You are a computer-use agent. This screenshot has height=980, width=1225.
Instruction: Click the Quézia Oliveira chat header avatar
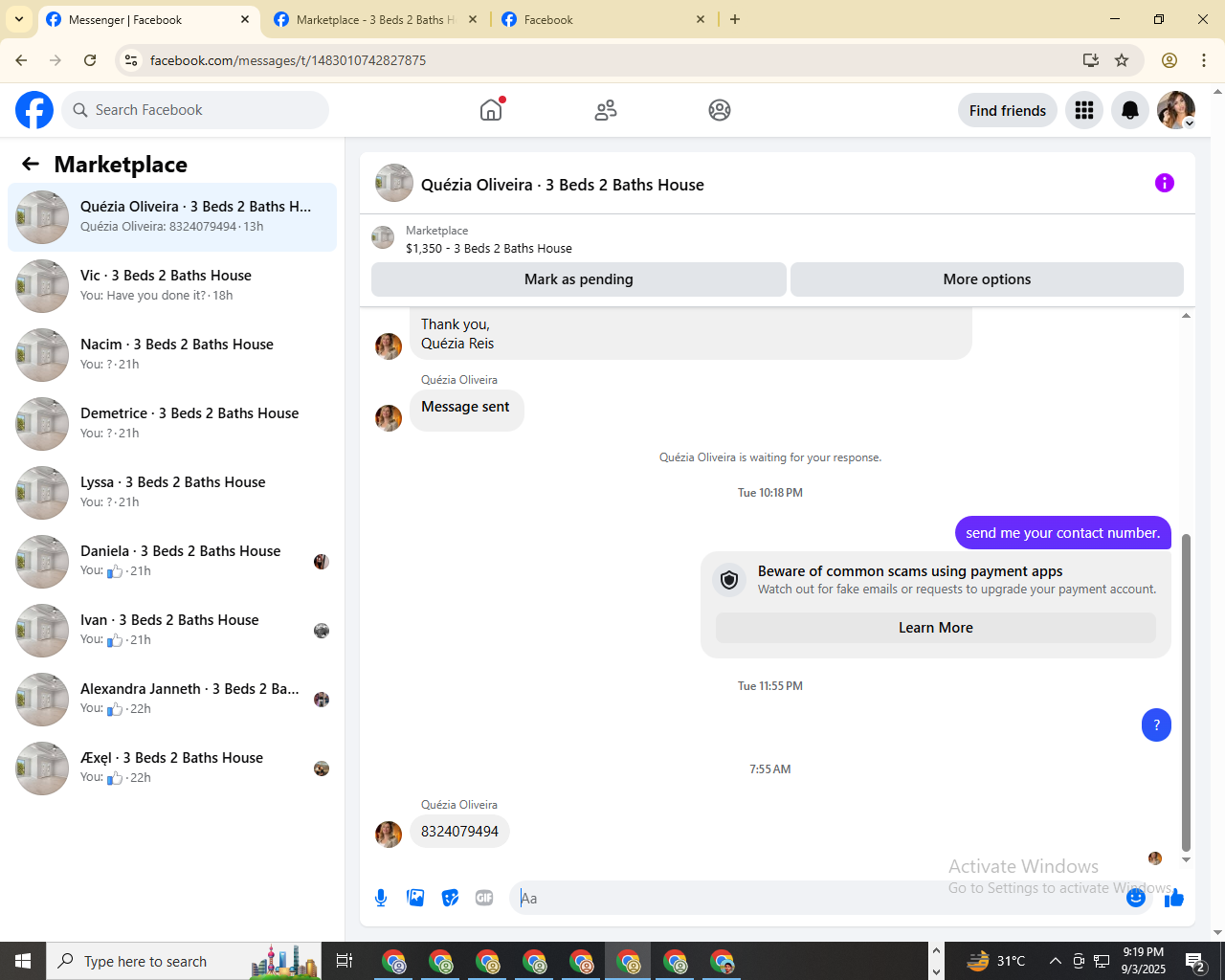tap(394, 183)
